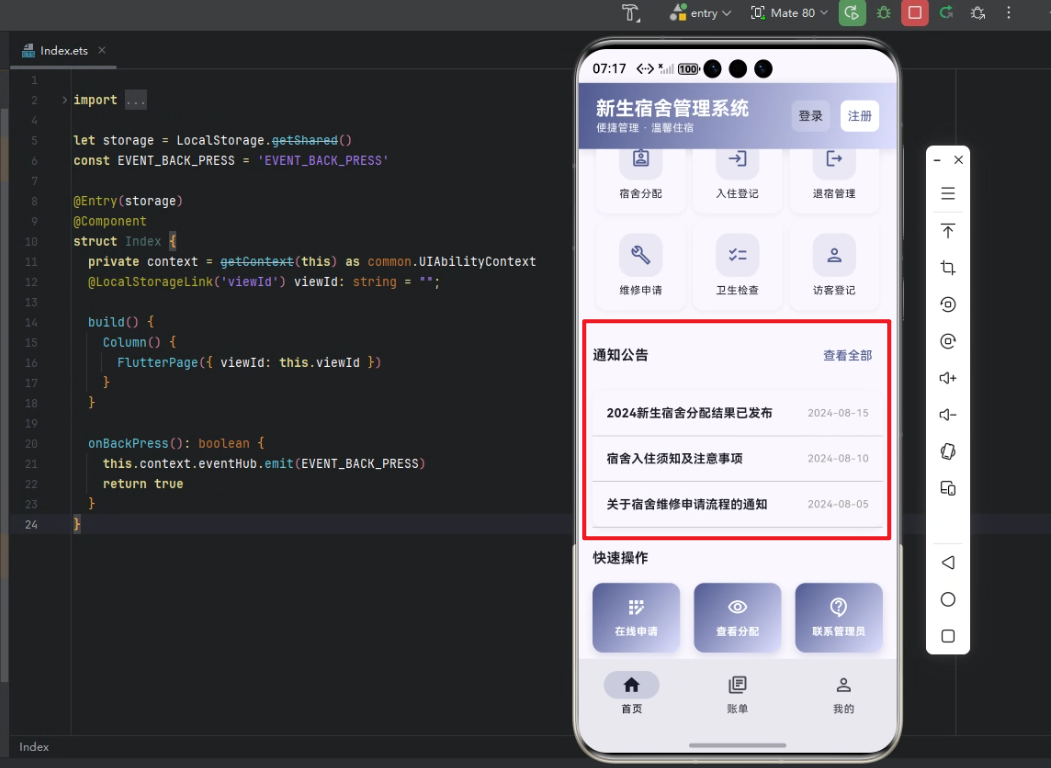Tap the 联系管理员 quick action card
Viewport: 1051px width, 768px height.
839,617
